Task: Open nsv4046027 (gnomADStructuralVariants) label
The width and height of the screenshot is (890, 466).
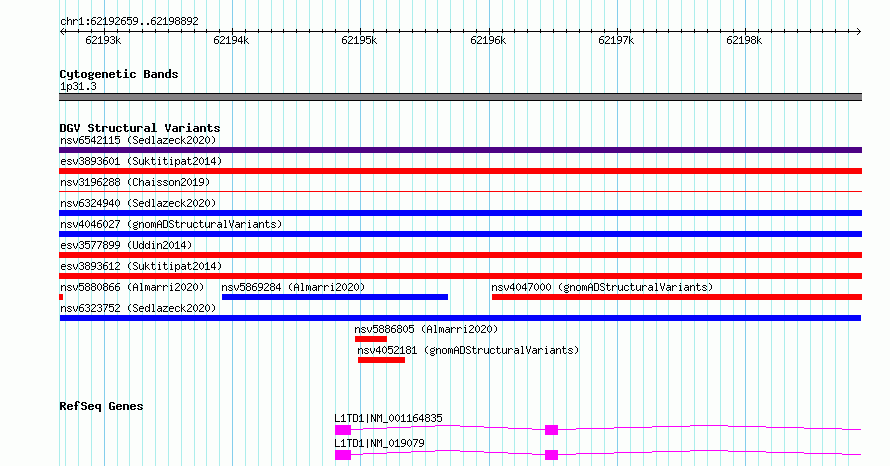Action: click(171, 224)
